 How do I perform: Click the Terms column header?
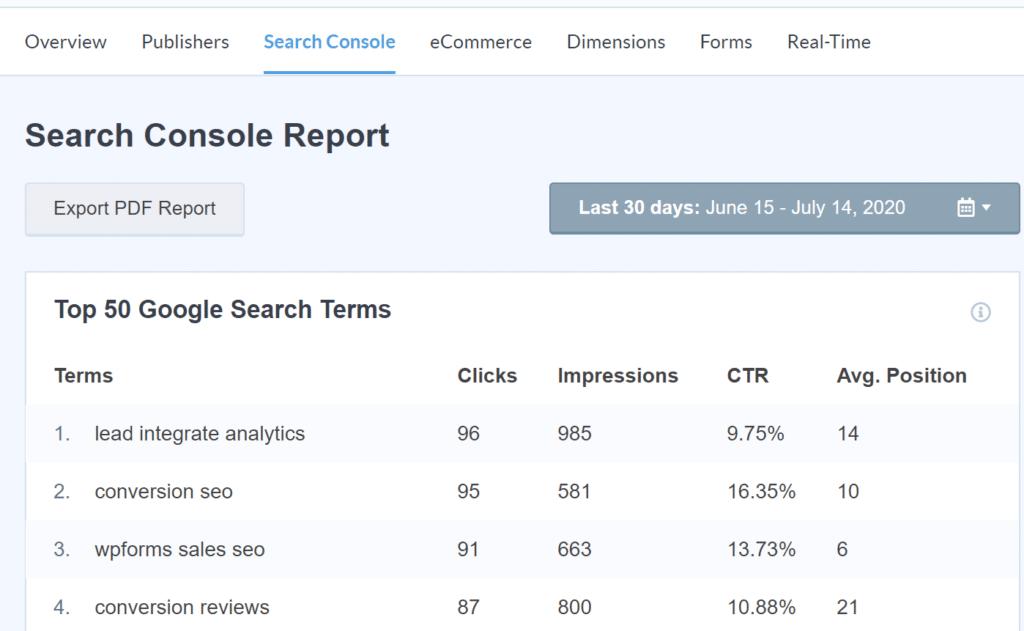pos(83,375)
